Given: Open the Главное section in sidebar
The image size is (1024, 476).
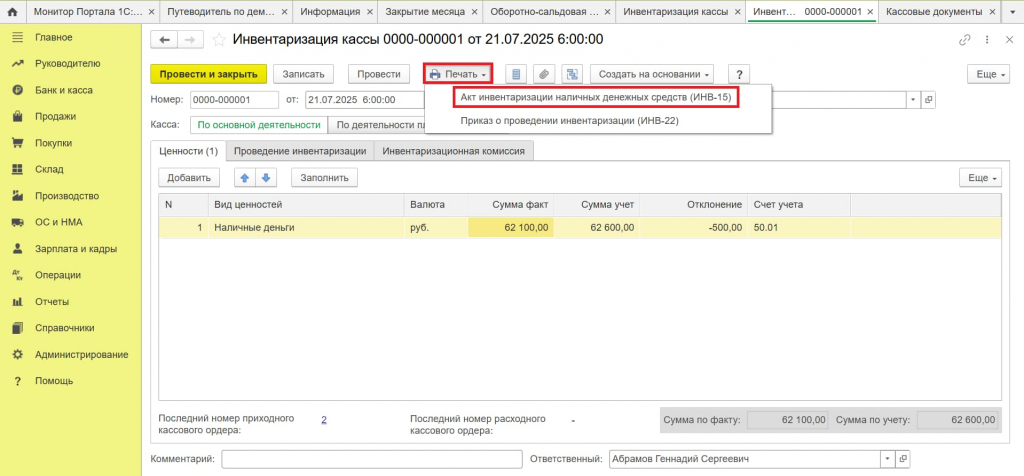Looking at the screenshot, I should coord(54,37).
